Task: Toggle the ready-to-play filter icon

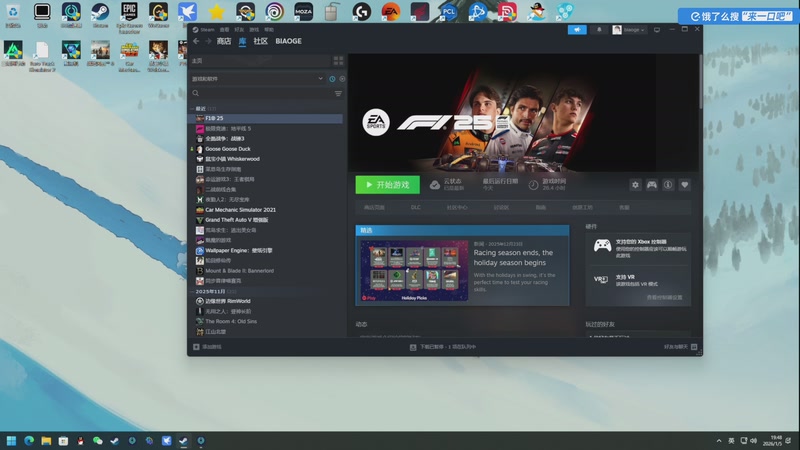Action: pyautogui.click(x=342, y=79)
